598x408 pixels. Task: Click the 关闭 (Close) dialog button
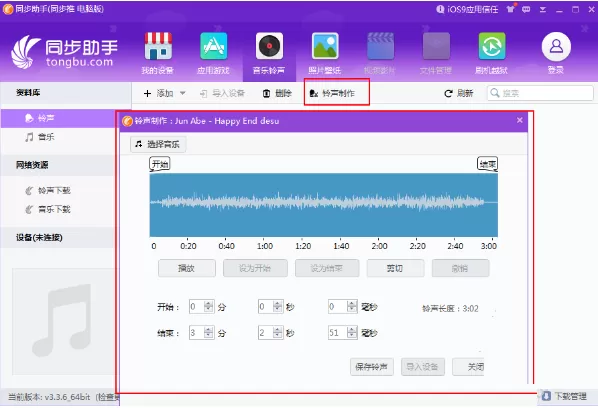469,367
